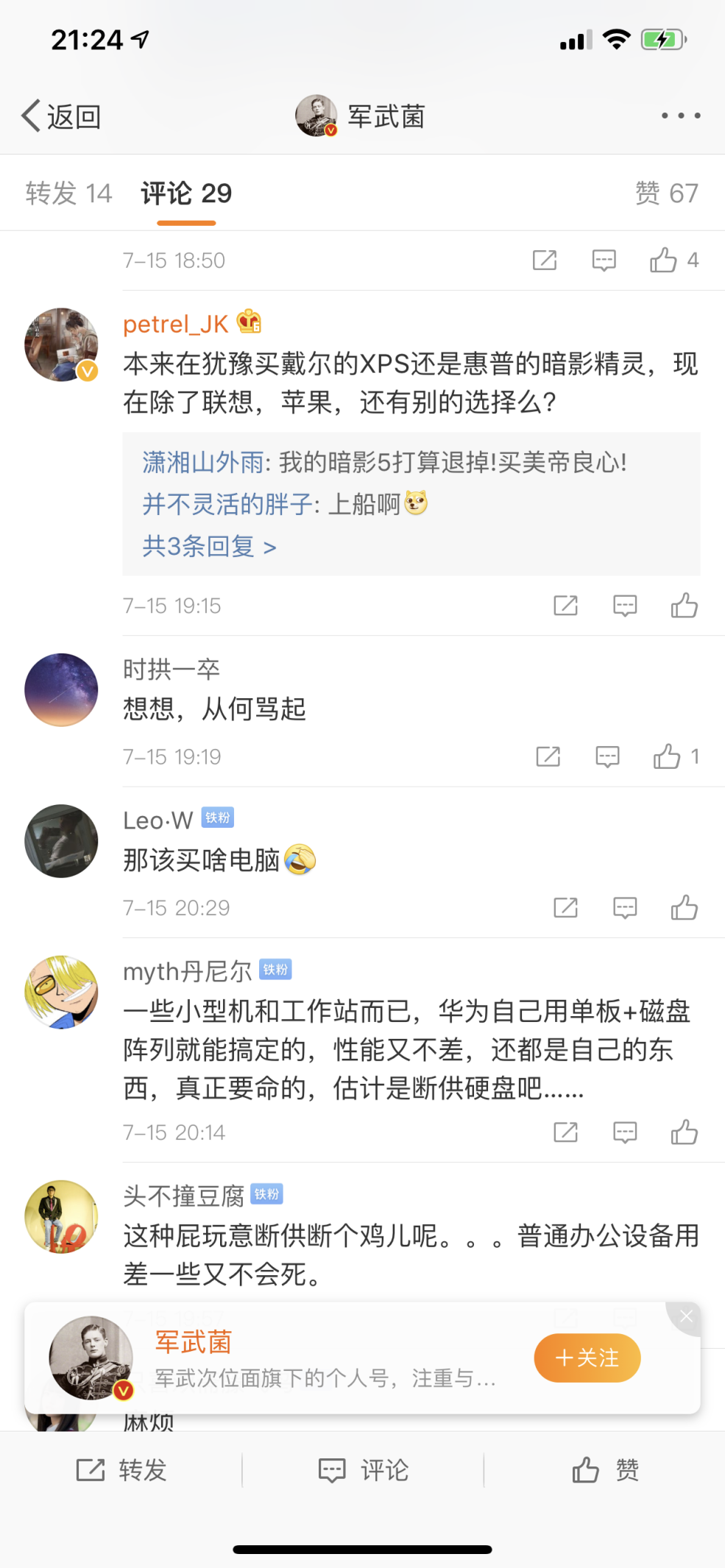The width and height of the screenshot is (725, 1568).
Task: Repost petrel_JK's comment via share icon
Action: click(x=565, y=606)
